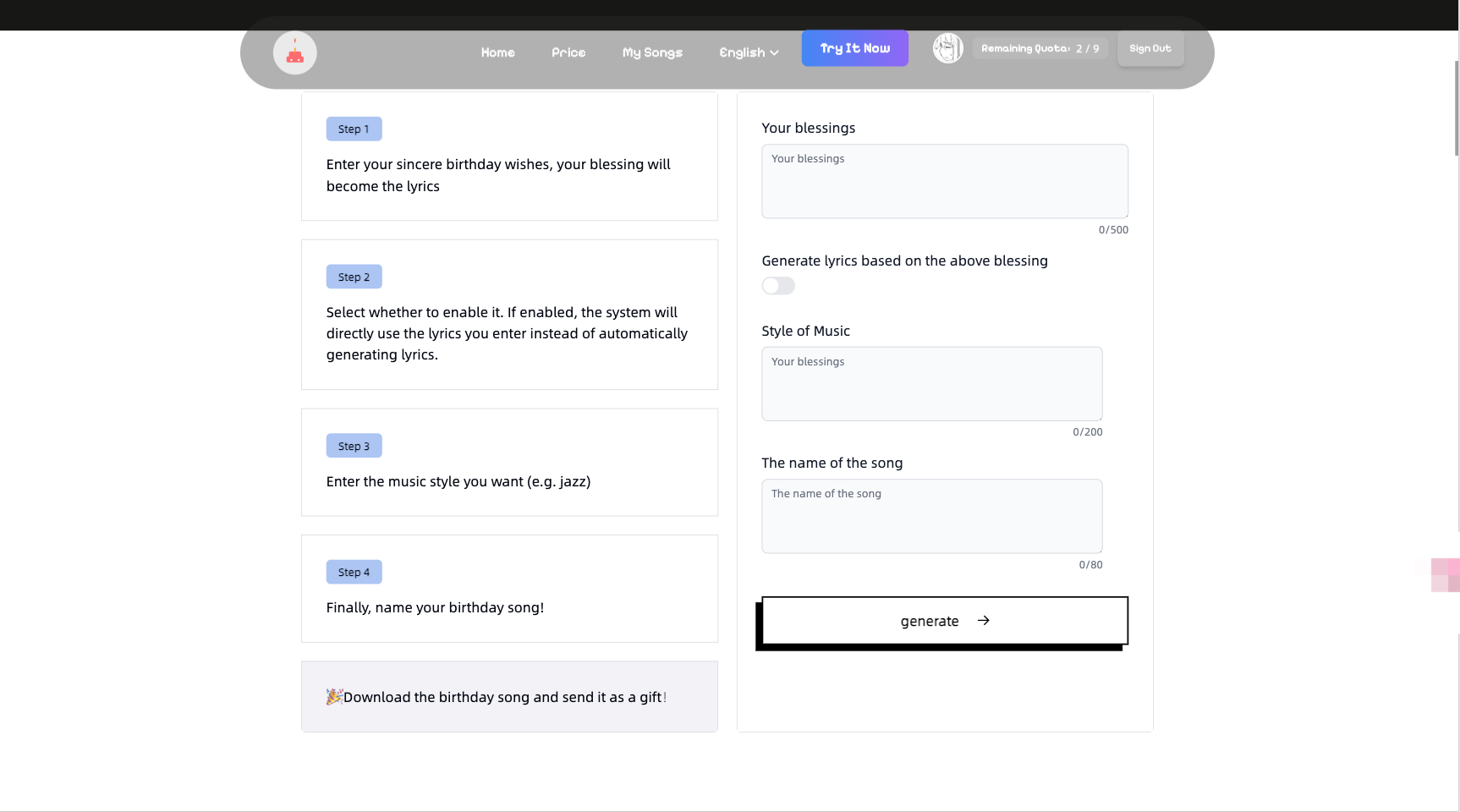The height and width of the screenshot is (812, 1460).
Task: Click the Try It Now button
Action: point(854,48)
